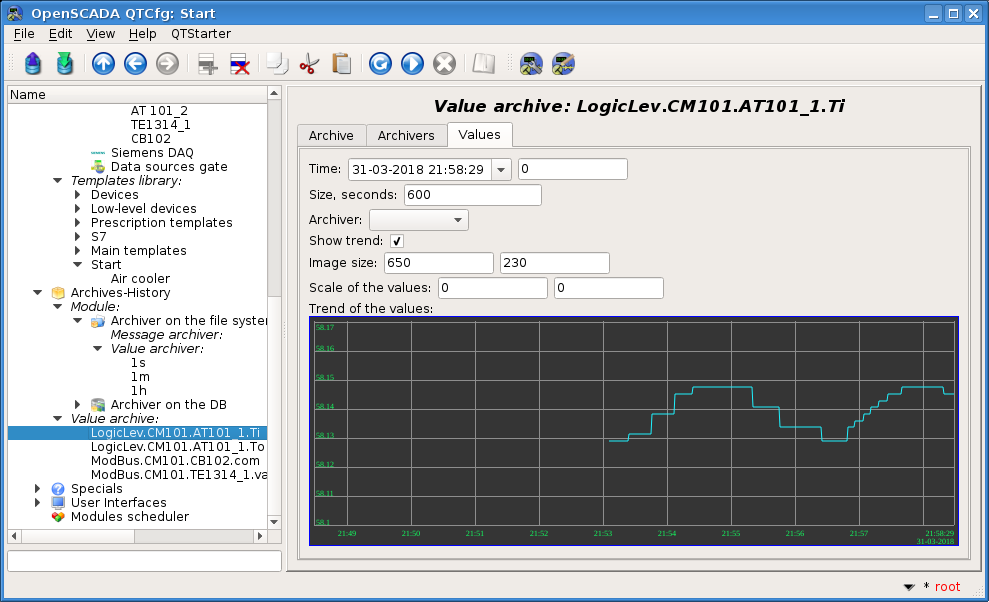Screen dimensions: 989x602
Task: Open the Help menu
Action: point(143,34)
